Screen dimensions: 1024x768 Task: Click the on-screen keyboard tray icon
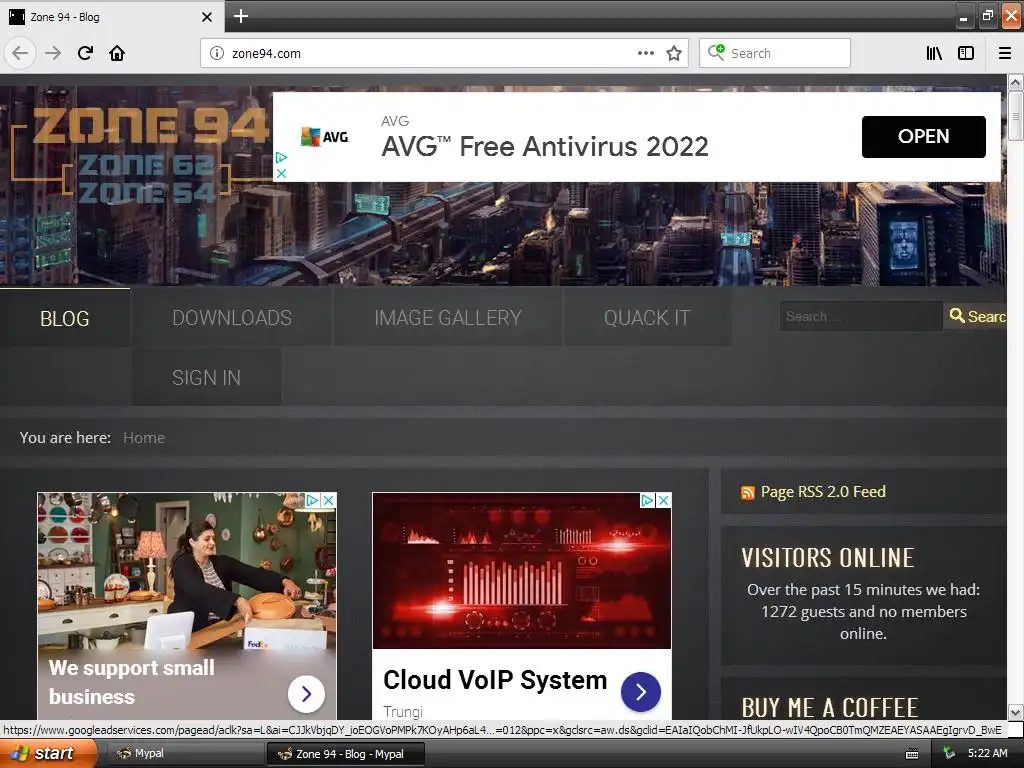[x=912, y=754]
